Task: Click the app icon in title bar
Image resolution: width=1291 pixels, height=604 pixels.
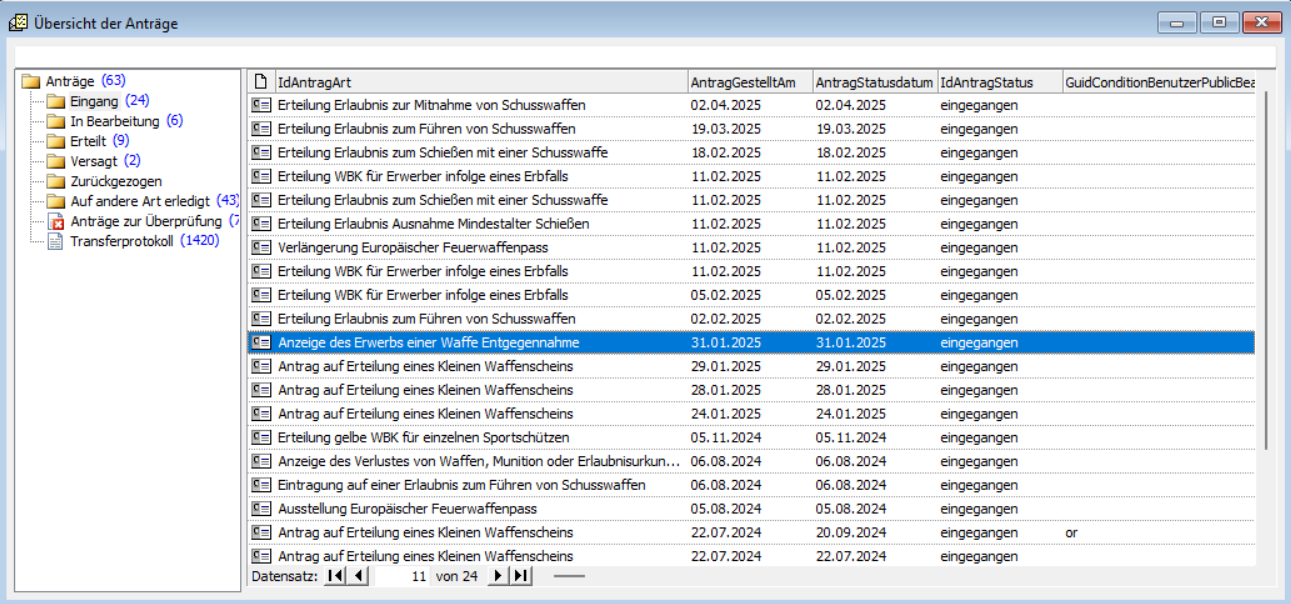Action: [x=18, y=23]
